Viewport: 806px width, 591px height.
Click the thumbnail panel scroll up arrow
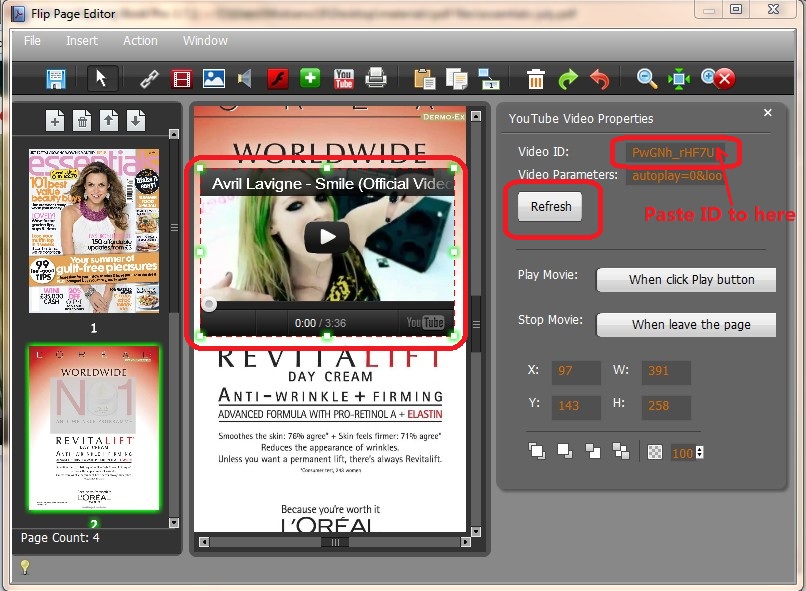174,134
